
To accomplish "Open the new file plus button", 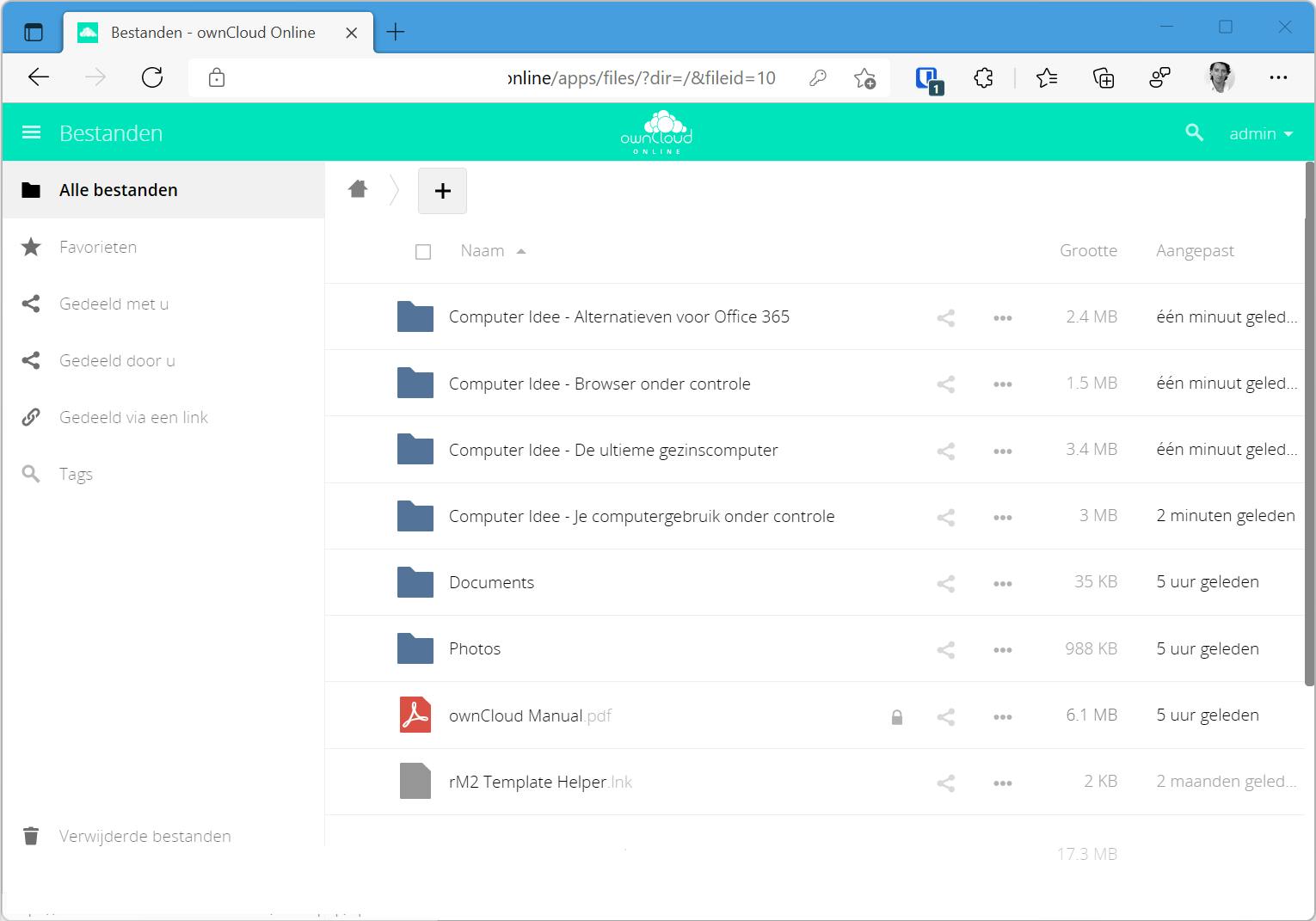I will tap(442, 191).
